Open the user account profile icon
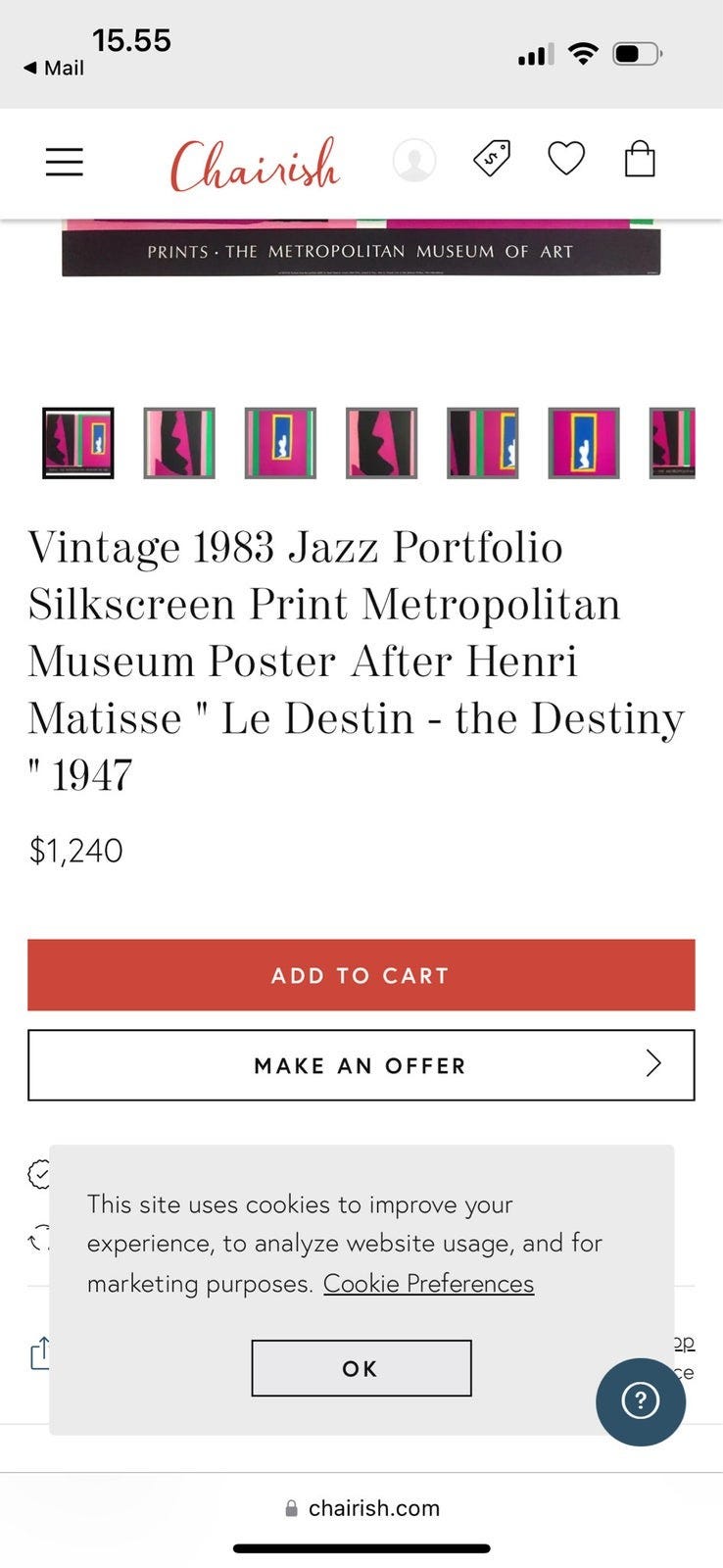 pyautogui.click(x=414, y=160)
